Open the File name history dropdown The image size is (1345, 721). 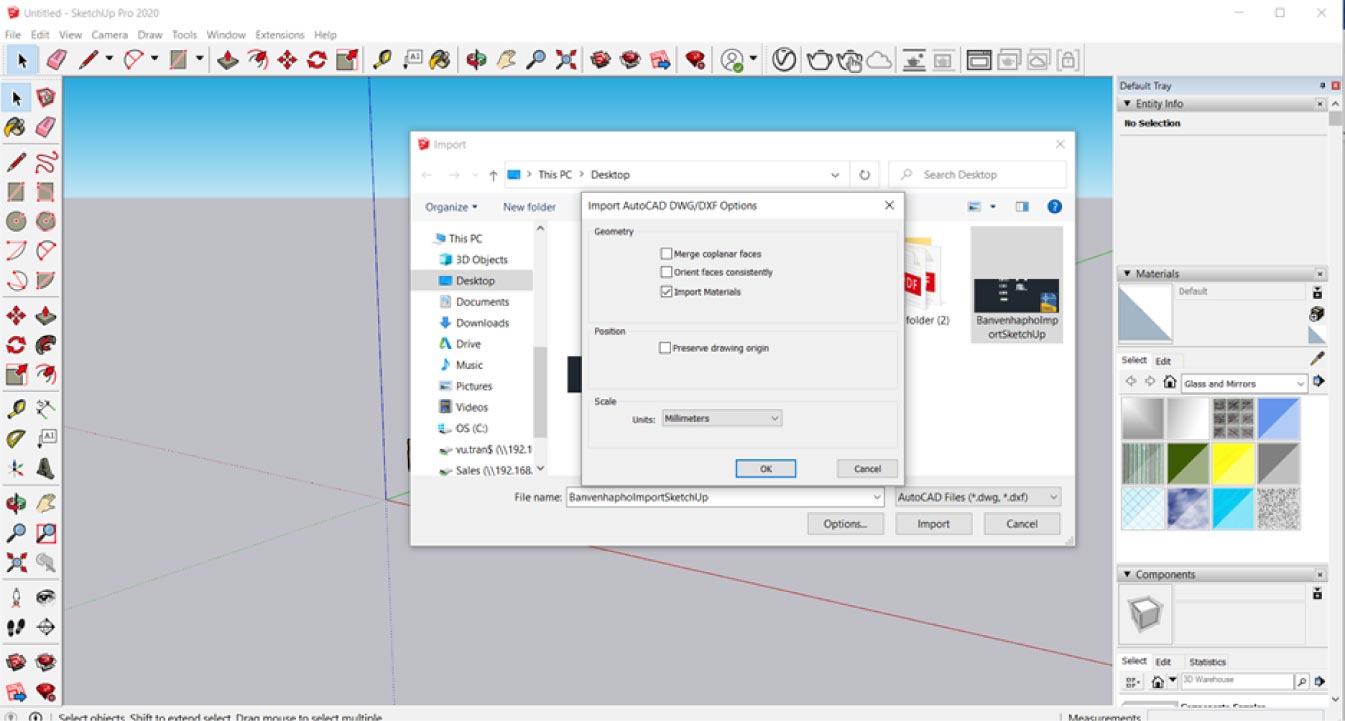point(877,496)
